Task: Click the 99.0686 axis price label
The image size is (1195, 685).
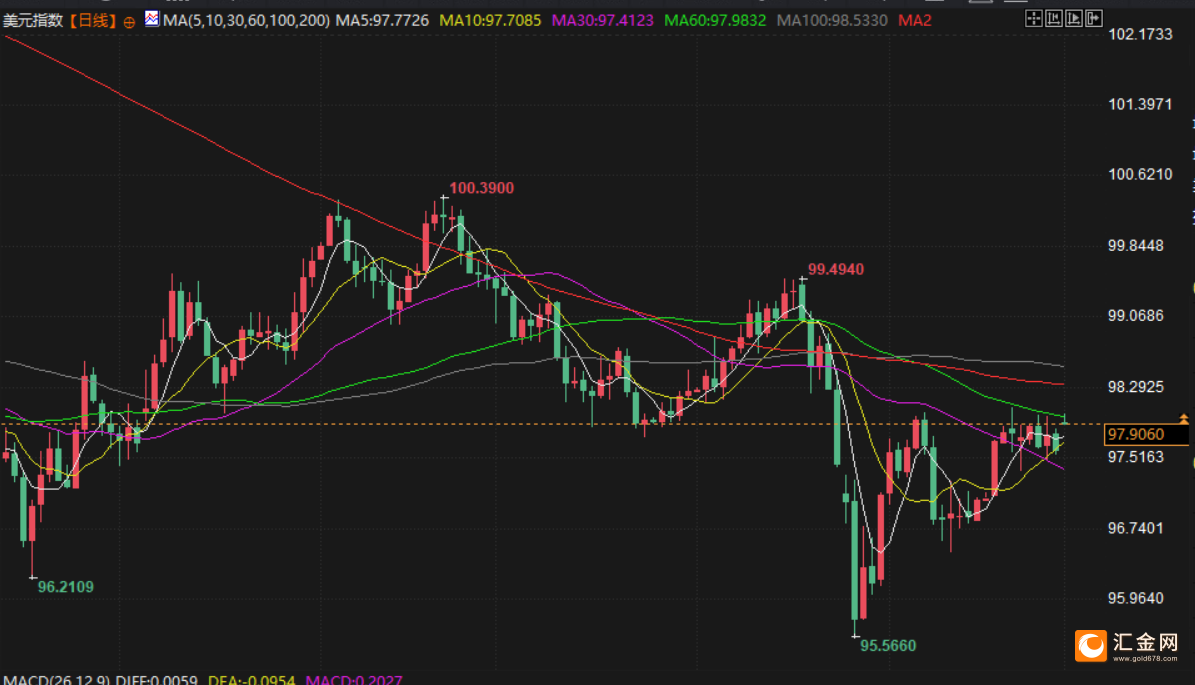Action: (x=1136, y=315)
